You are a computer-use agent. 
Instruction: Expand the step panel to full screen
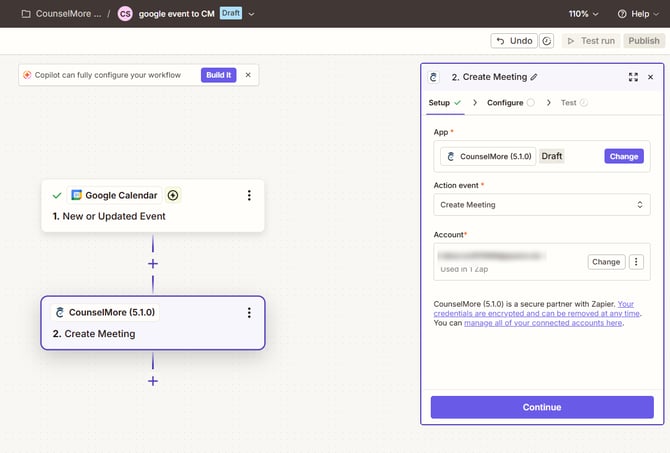click(x=633, y=77)
